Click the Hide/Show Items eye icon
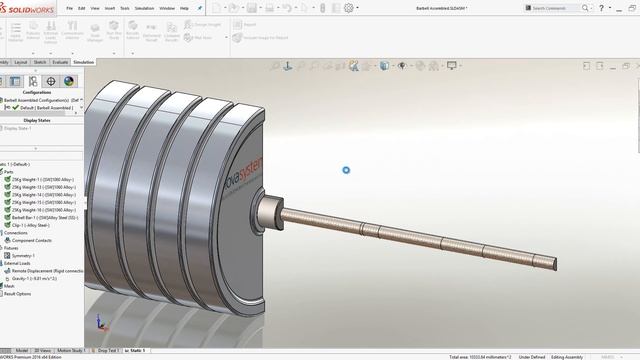Image resolution: width=640 pixels, height=360 pixels. tap(402, 66)
